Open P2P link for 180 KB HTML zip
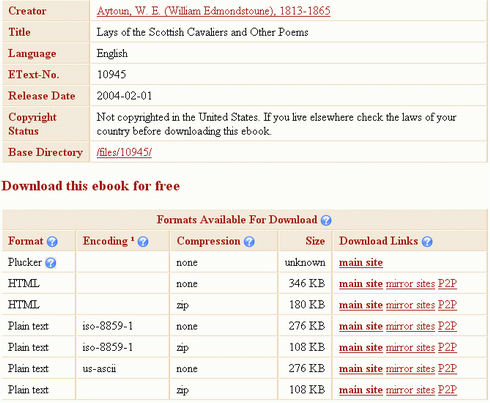Image resolution: width=490 pixels, height=403 pixels. coord(447,305)
